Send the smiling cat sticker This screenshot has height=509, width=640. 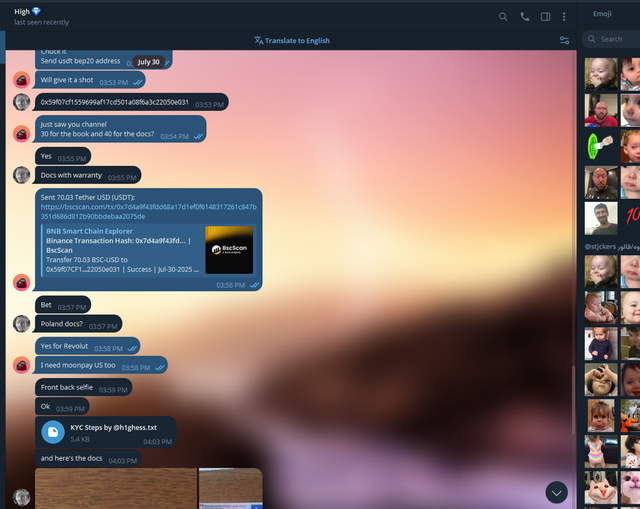pyautogui.click(x=601, y=487)
